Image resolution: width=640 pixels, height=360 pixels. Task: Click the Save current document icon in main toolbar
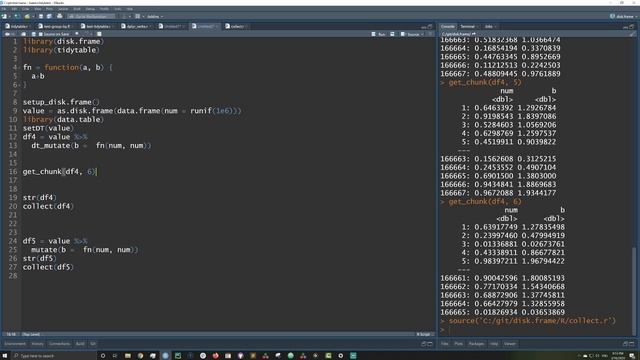click(41, 16)
